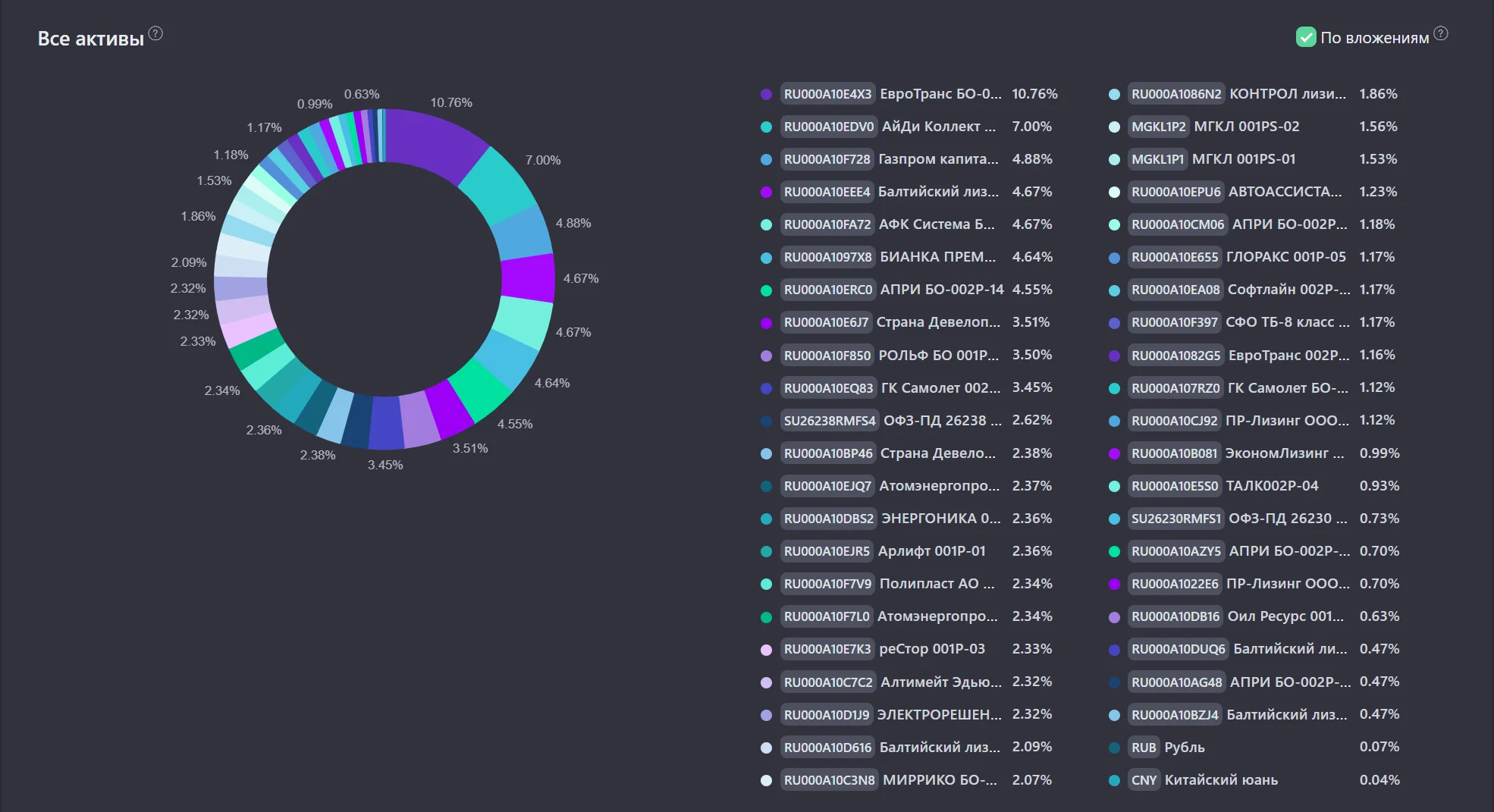Screen dimensions: 1494x812
Task: Click the "0.07%" share of Рубль
Action: point(1379,747)
